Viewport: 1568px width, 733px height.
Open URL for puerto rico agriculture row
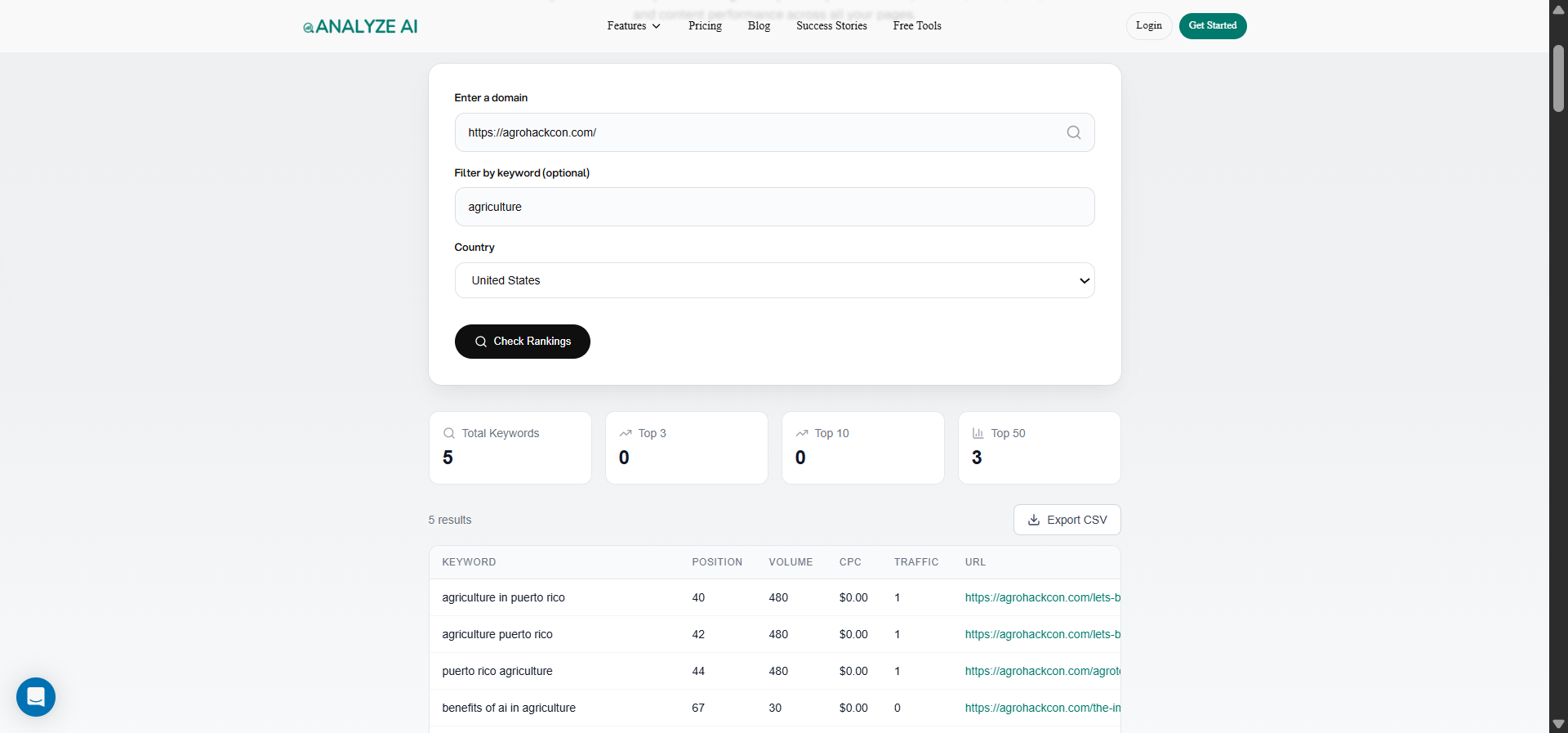pos(1042,671)
